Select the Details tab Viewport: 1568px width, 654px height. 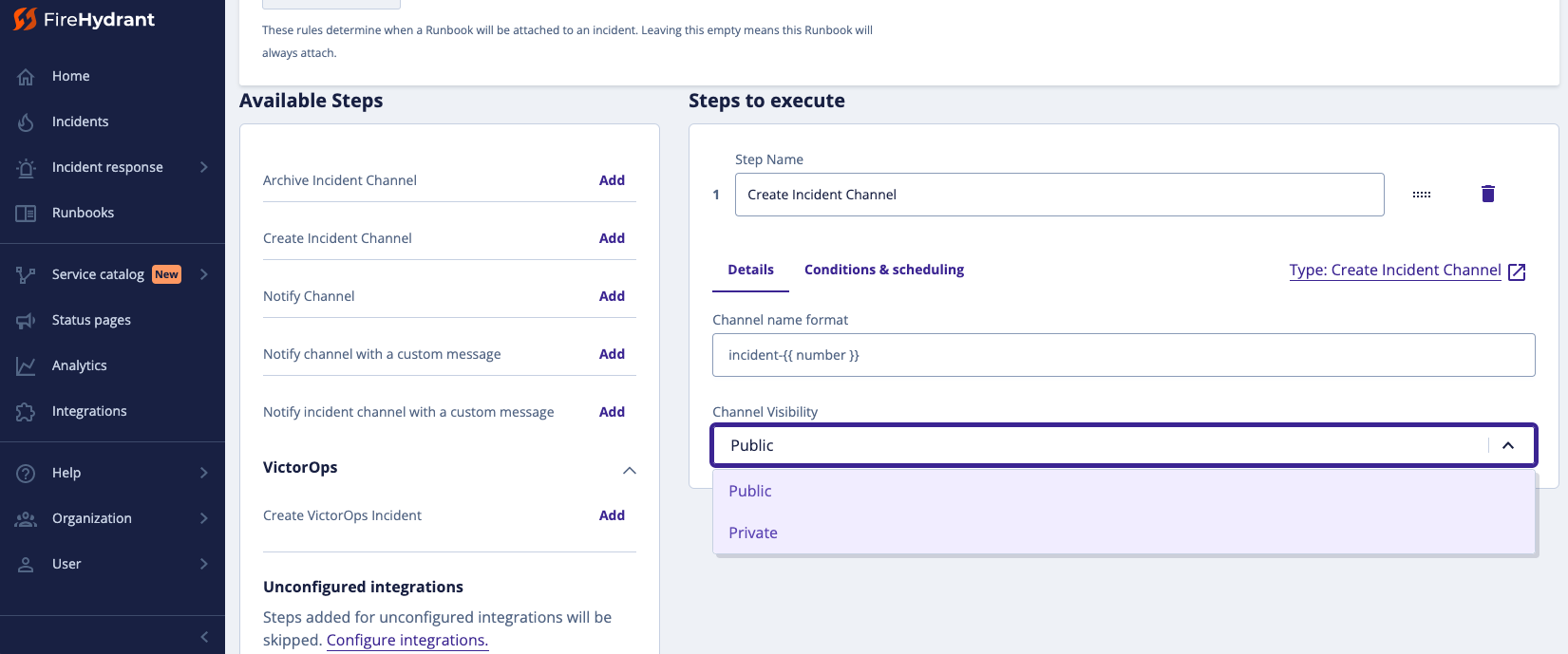pyautogui.click(x=750, y=270)
